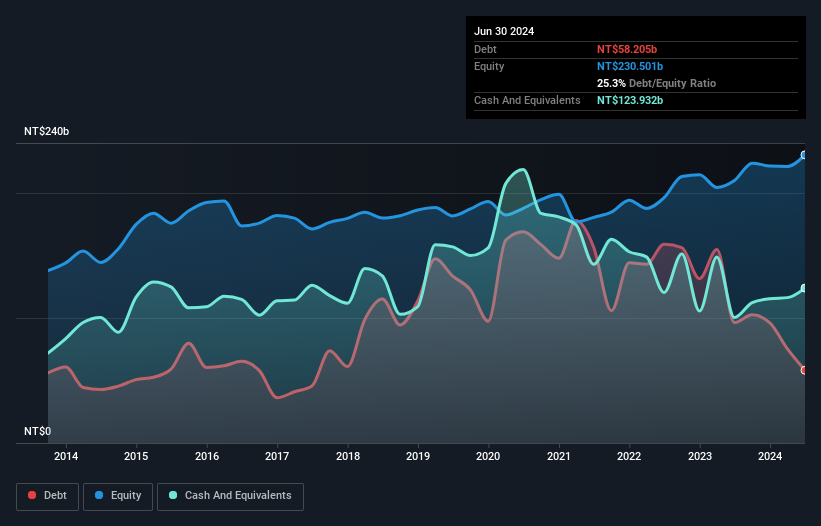Click the 2022 x-axis label

click(x=629, y=456)
